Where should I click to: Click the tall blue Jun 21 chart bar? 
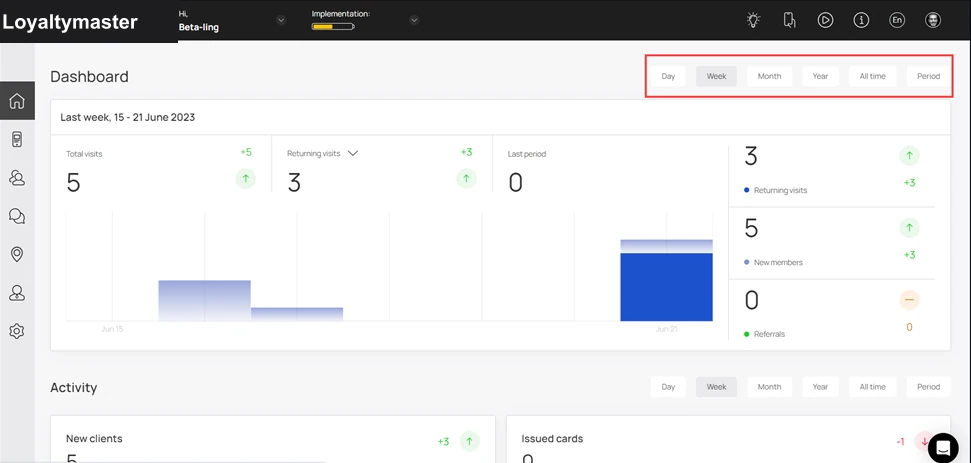(666, 287)
